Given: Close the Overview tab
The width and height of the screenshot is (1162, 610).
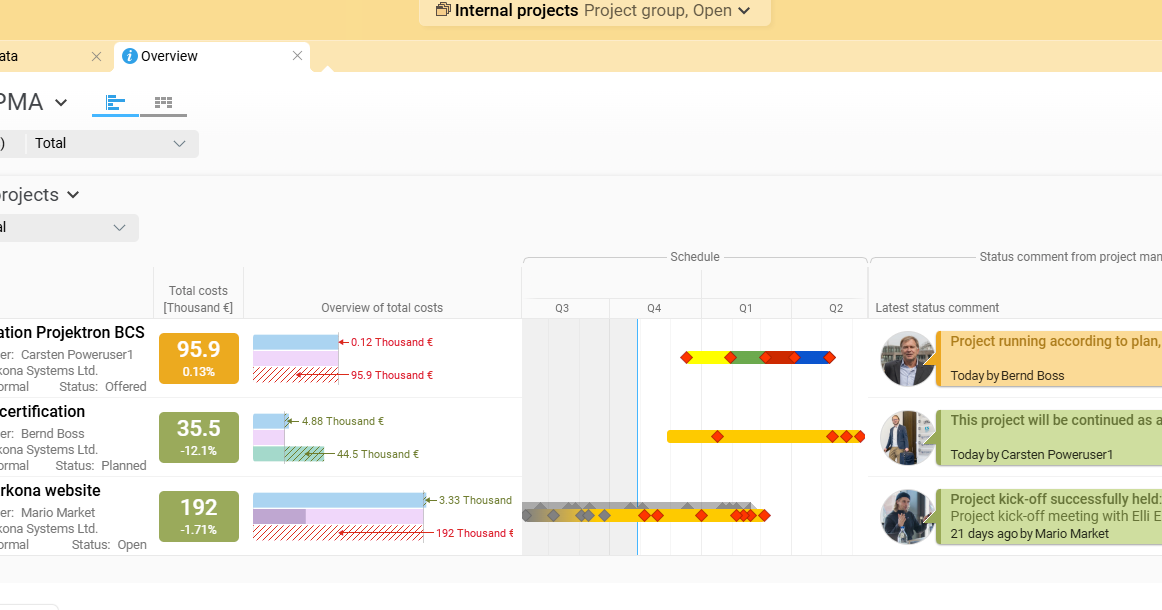Looking at the screenshot, I should (x=297, y=56).
